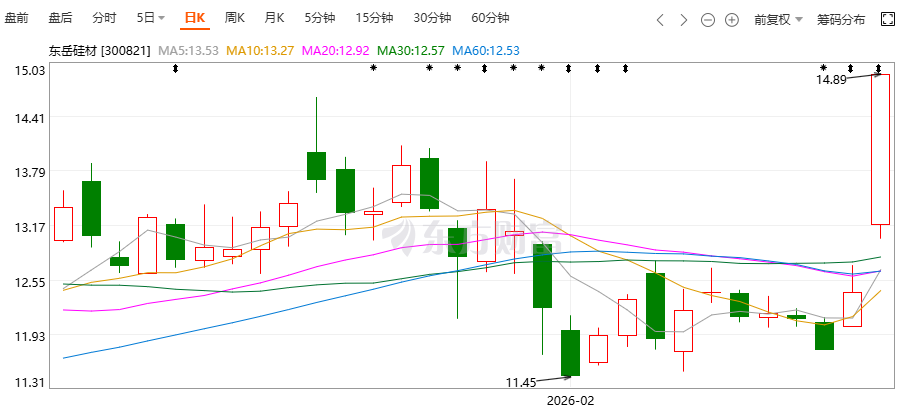
Task: Select the 60分钟 interval tab
Action: (490, 18)
